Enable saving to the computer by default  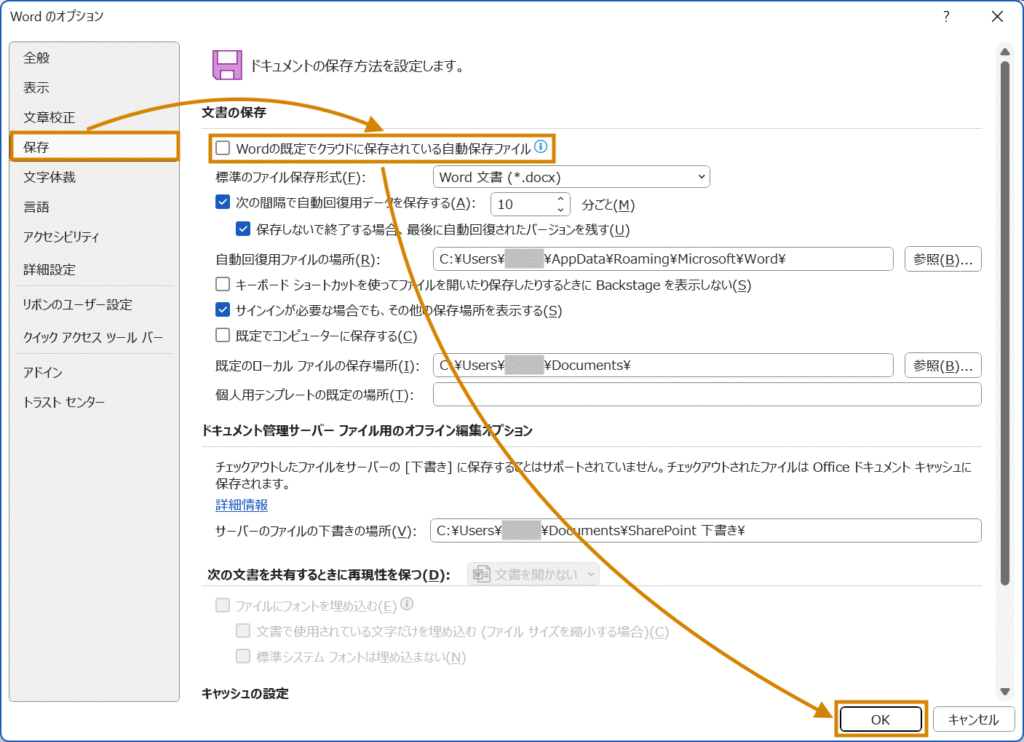tap(223, 335)
